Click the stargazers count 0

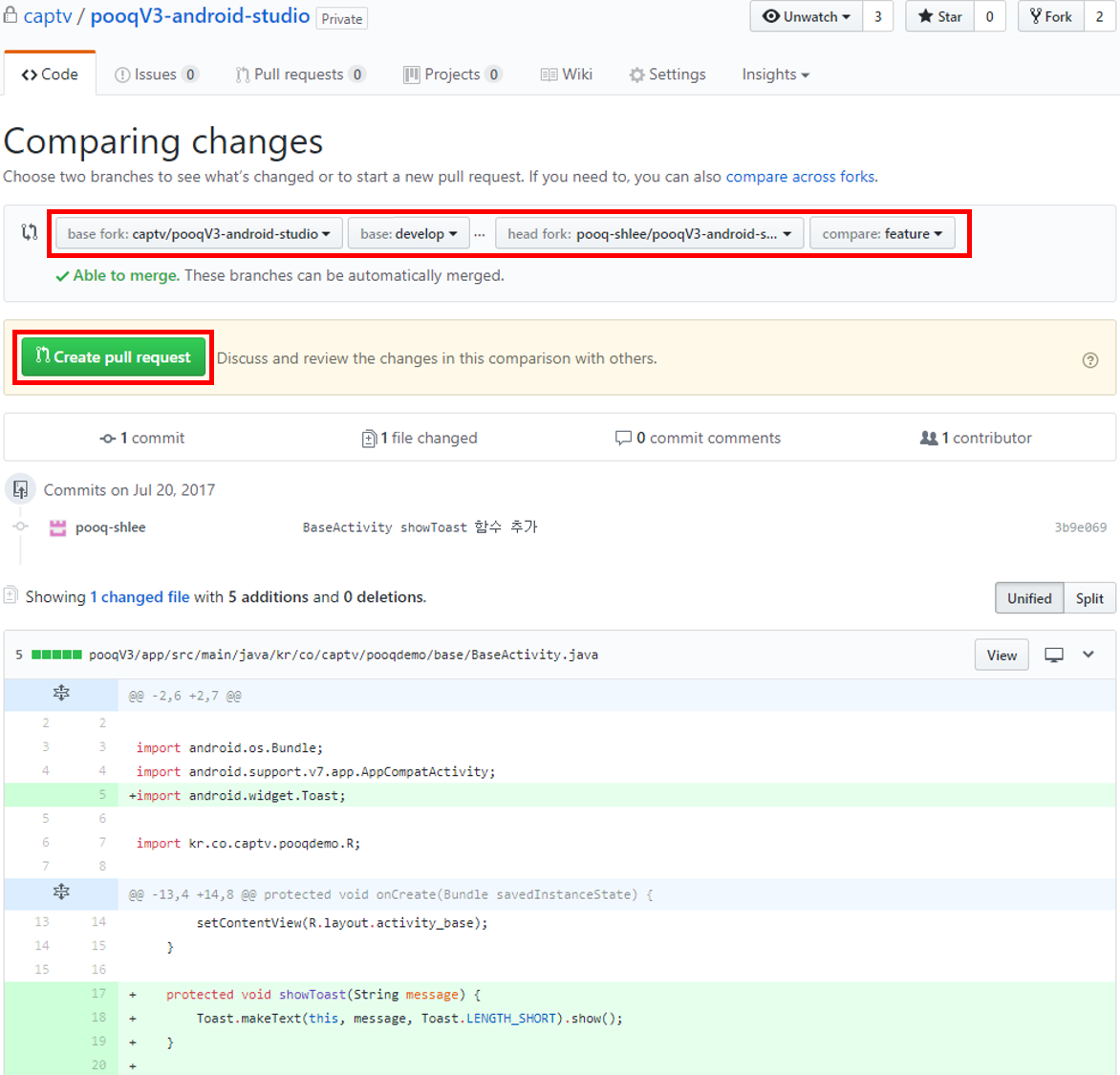point(990,16)
